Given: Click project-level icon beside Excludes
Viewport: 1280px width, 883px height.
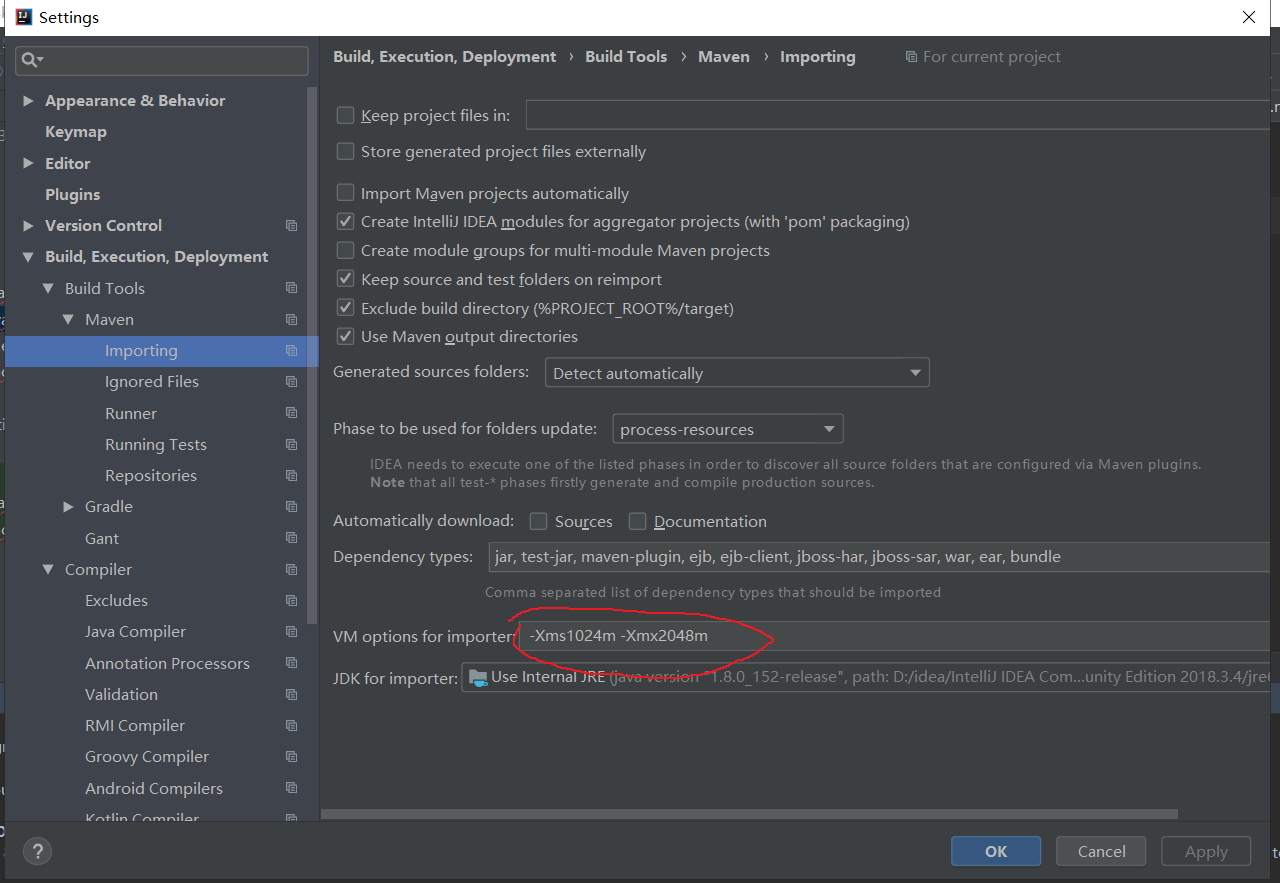Looking at the screenshot, I should tap(291, 601).
